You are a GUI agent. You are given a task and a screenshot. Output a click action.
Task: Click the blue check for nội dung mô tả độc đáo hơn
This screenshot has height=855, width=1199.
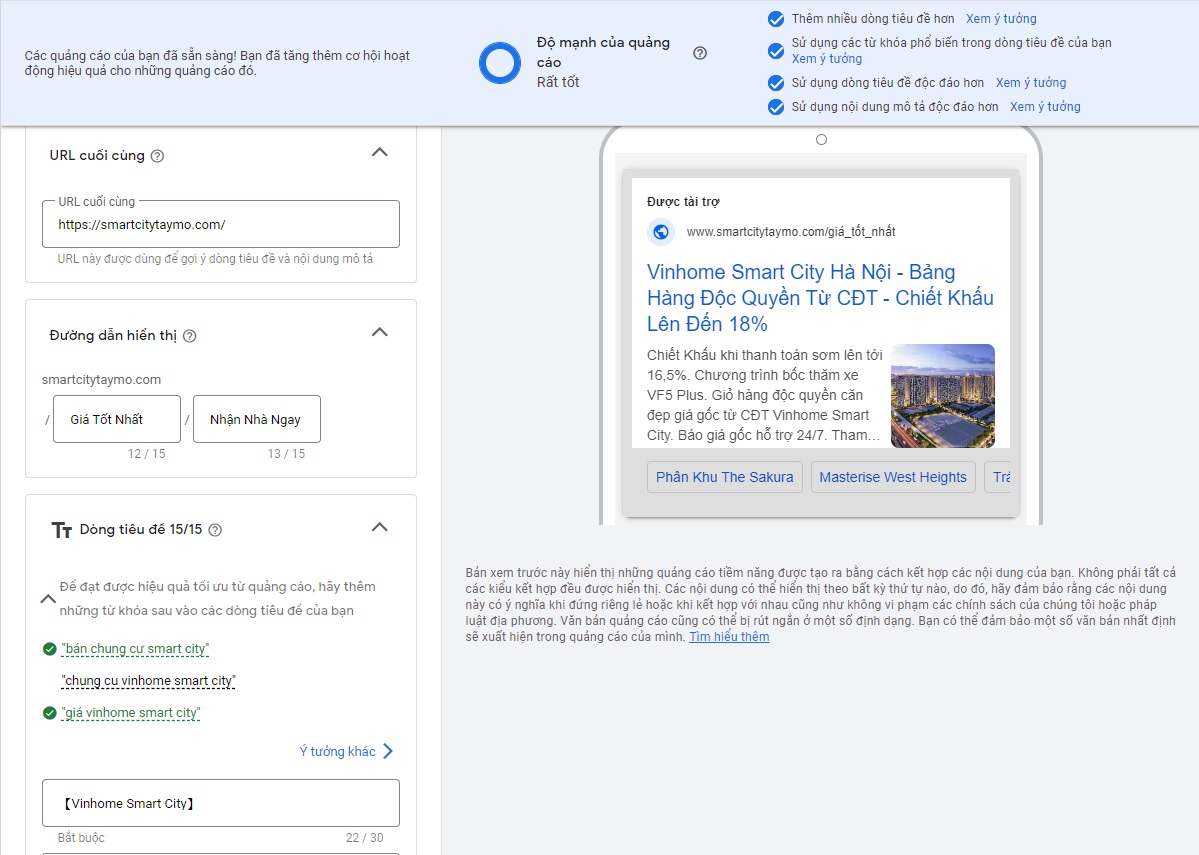click(775, 107)
